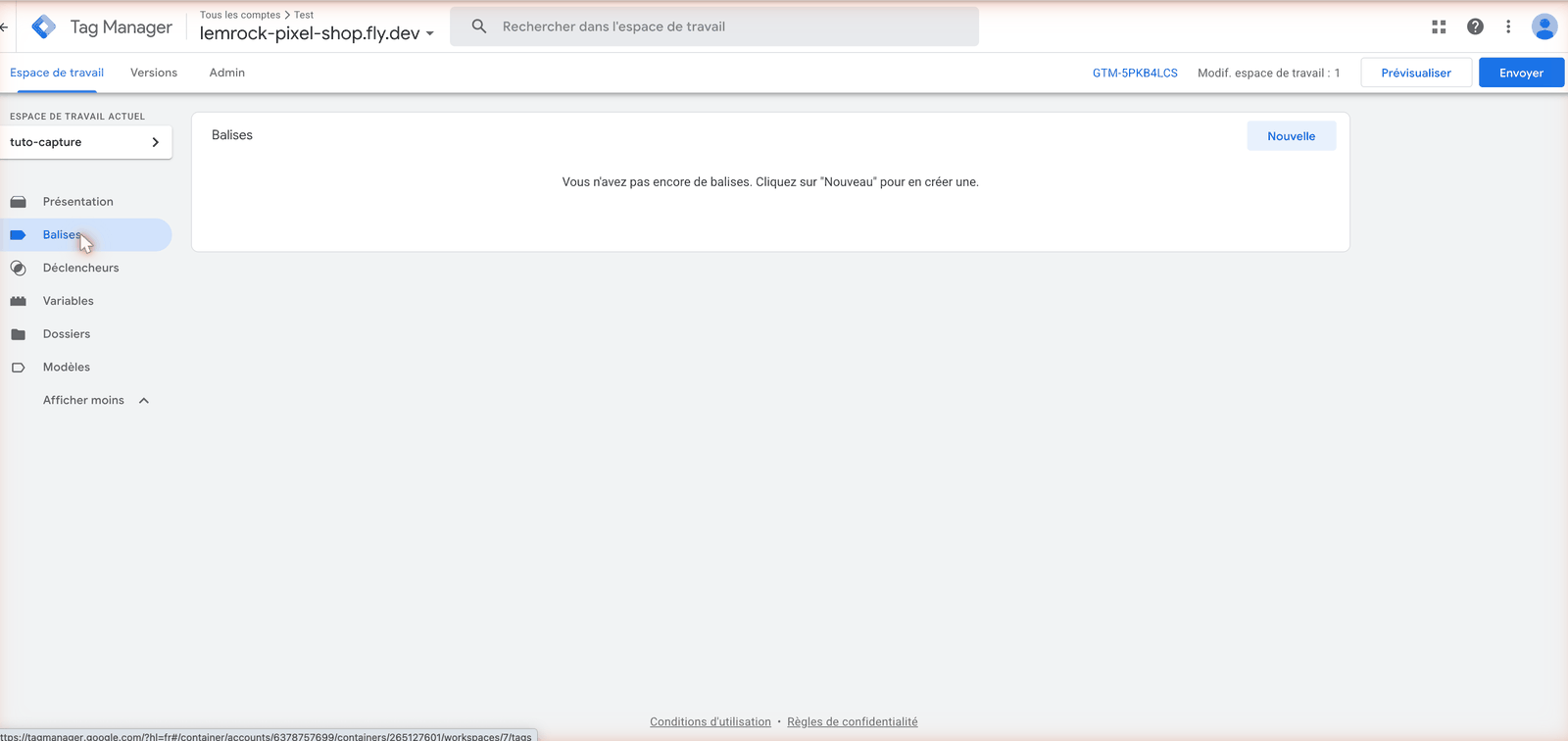Open Modif. espace de travail : 1
The height and width of the screenshot is (741, 1568).
coord(1268,73)
